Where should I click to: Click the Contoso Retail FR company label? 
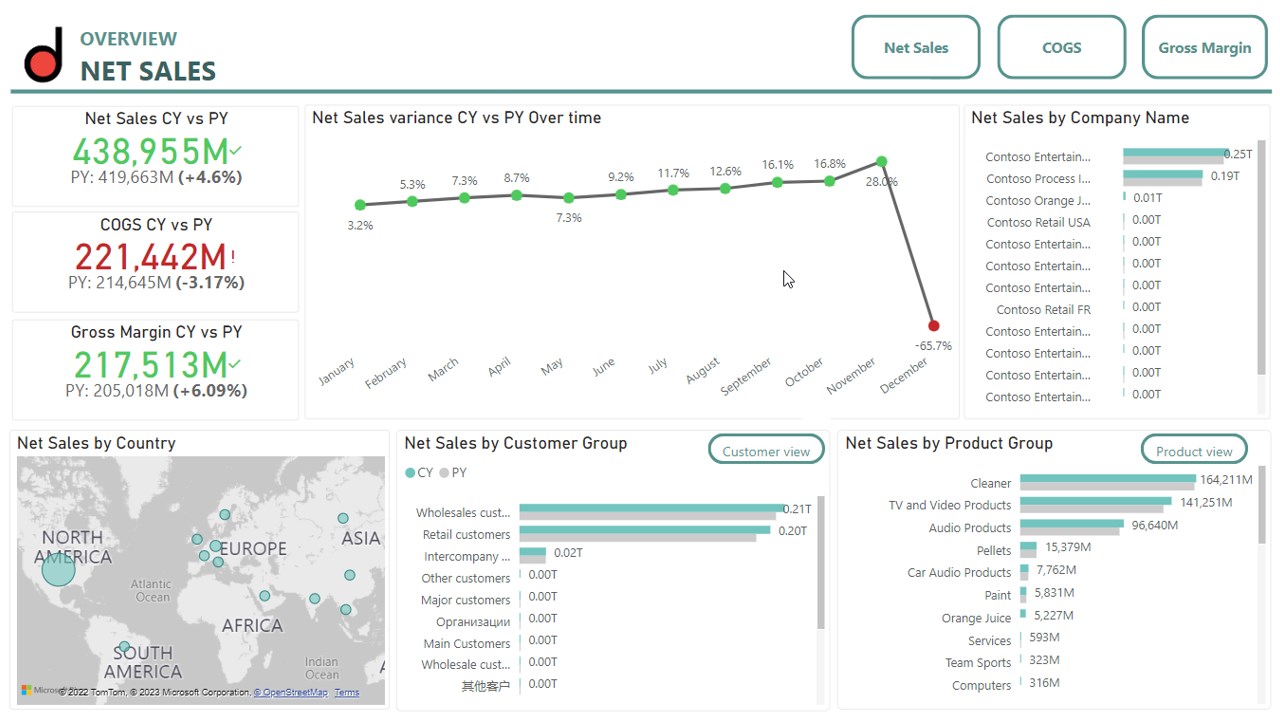click(x=1043, y=310)
